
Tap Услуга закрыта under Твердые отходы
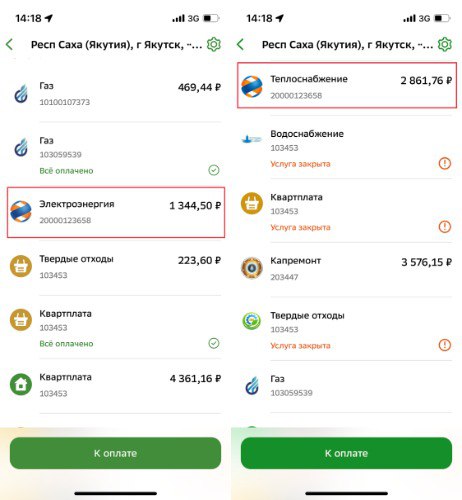[300, 346]
